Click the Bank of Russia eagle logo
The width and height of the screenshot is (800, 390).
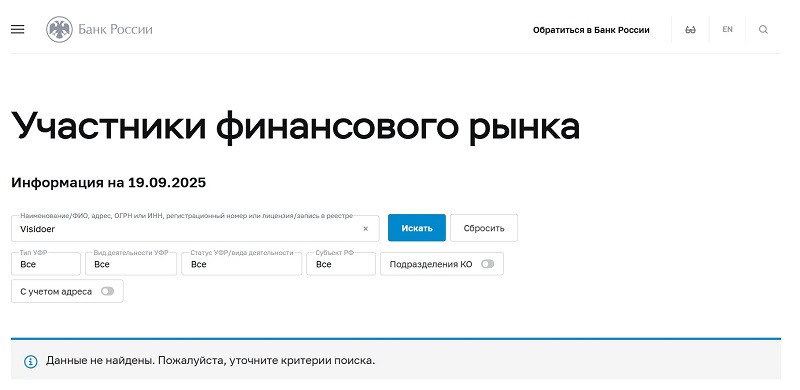coord(60,30)
